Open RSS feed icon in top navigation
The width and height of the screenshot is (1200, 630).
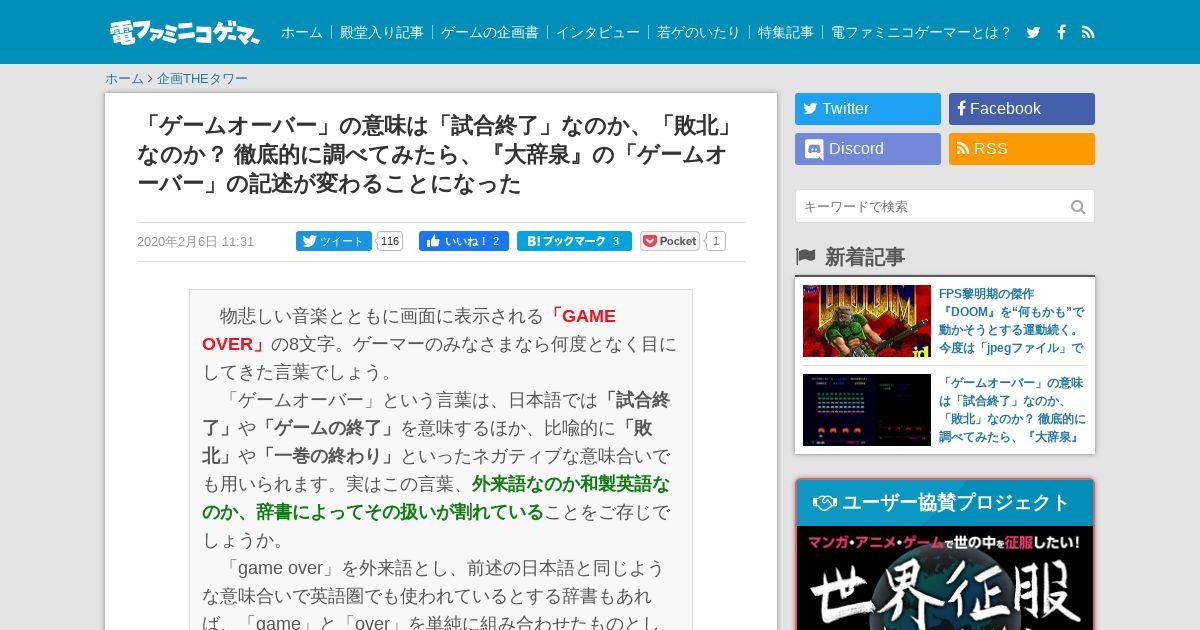click(x=1088, y=32)
